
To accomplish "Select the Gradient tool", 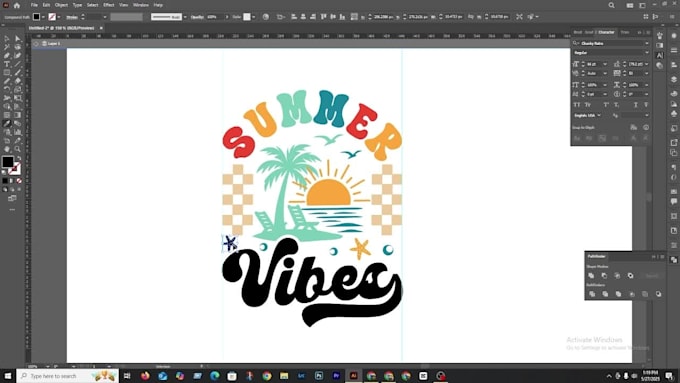I will pos(17,115).
